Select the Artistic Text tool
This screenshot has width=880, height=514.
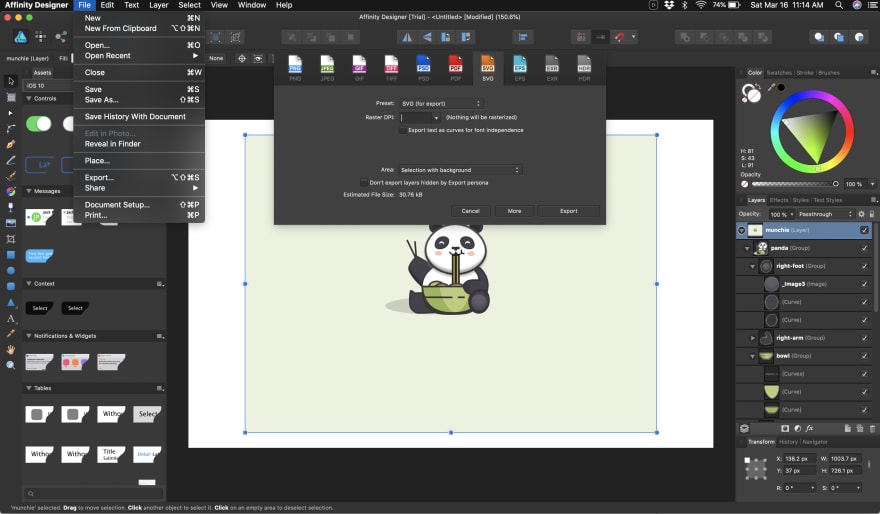point(11,318)
